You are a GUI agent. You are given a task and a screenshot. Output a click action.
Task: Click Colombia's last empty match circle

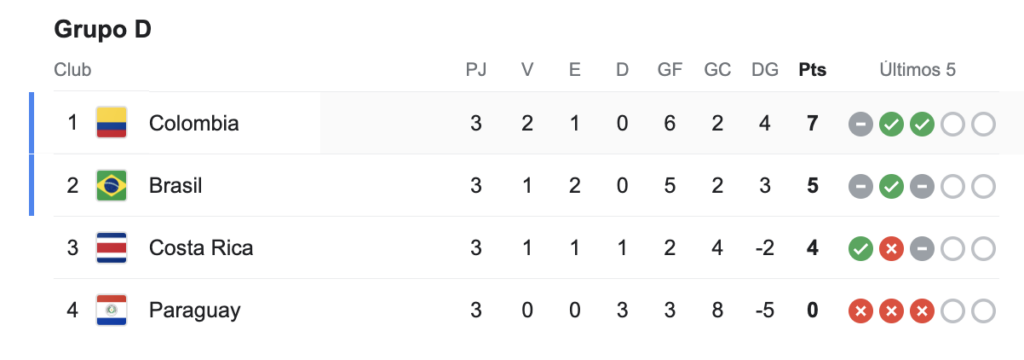pos(983,123)
